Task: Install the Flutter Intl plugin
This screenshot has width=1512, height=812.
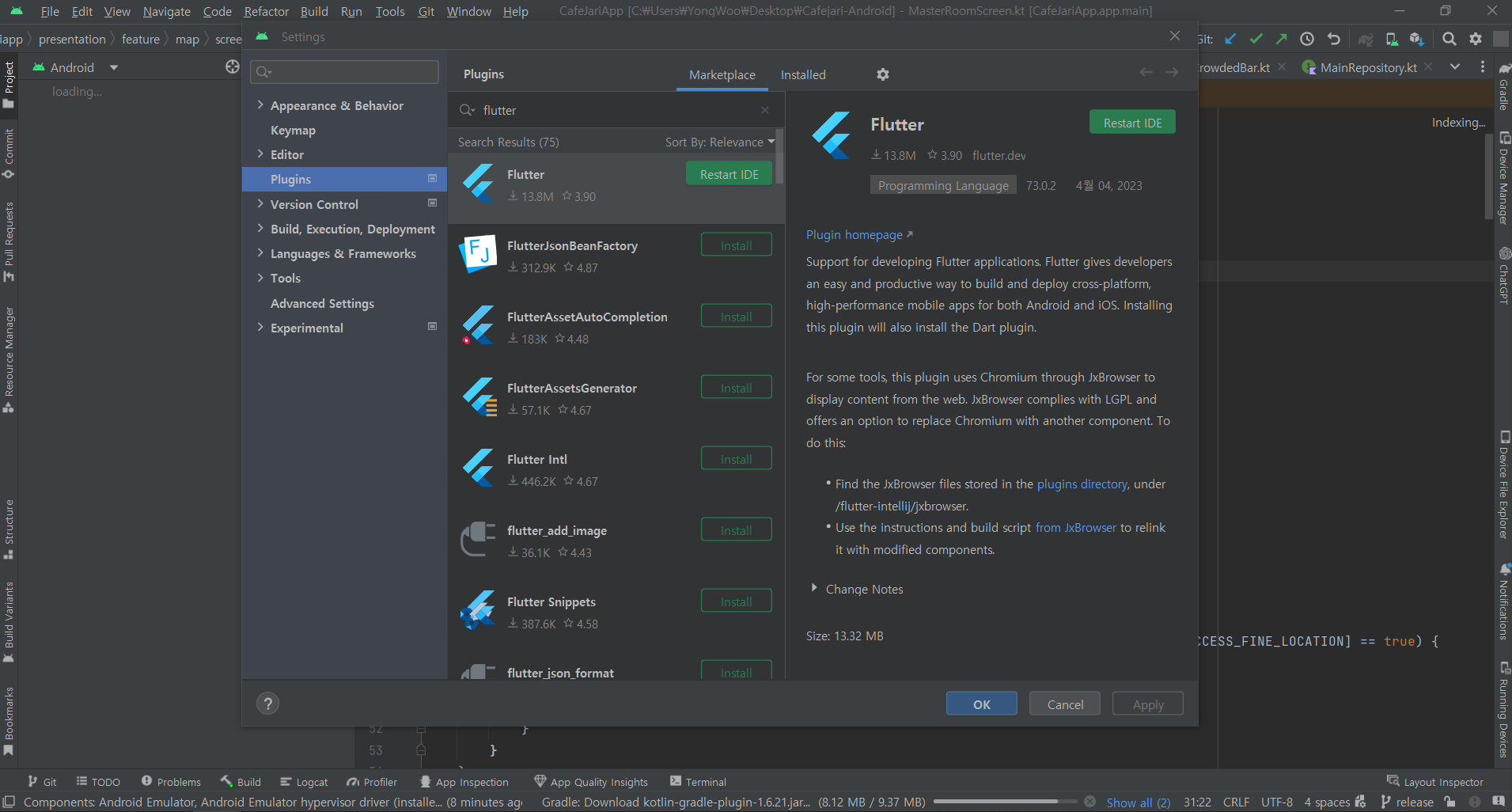Action: (x=736, y=459)
